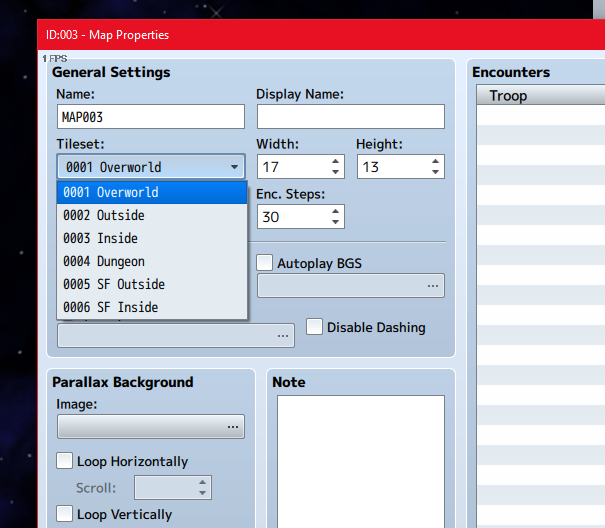Click the Height increase arrow
Screen dimensions: 605x528
pyautogui.click(x=435, y=161)
